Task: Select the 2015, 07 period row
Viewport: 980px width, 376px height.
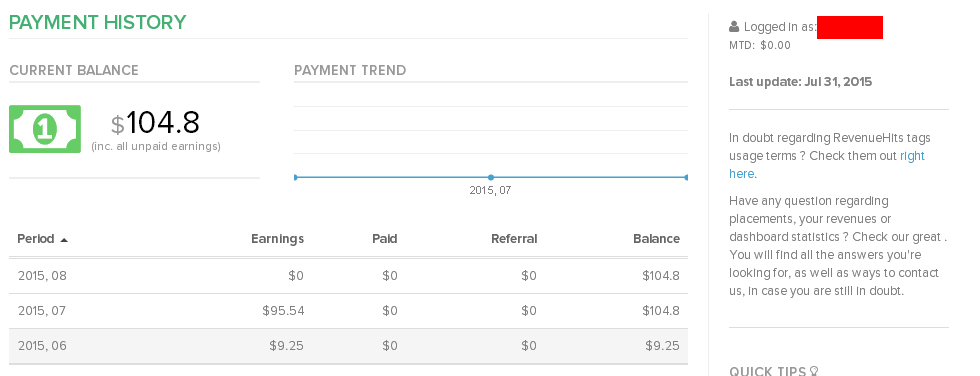Action: (348, 311)
